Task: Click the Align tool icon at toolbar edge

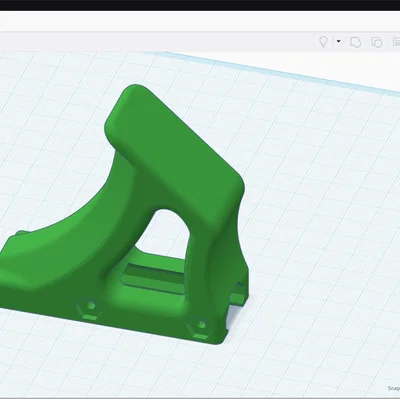Action: tap(396, 42)
